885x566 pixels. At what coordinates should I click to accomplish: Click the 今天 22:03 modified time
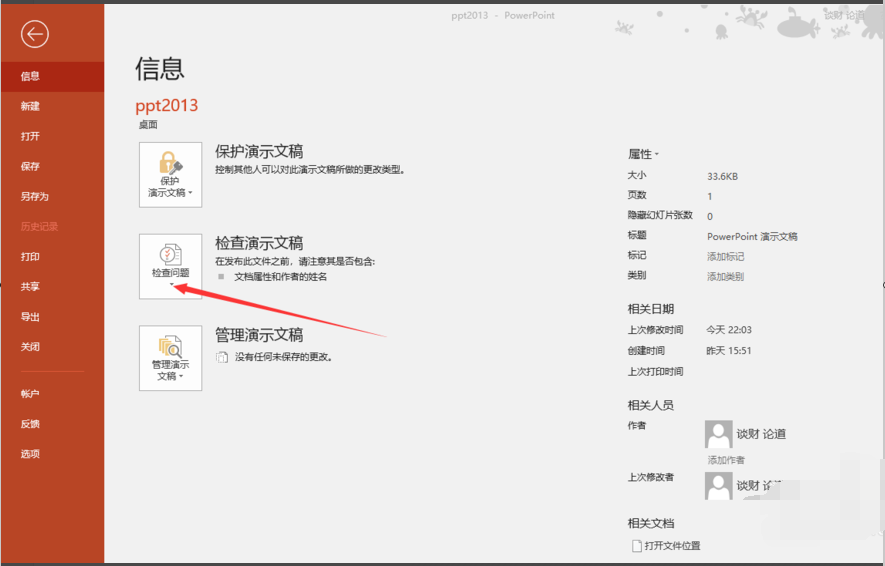pyautogui.click(x=729, y=330)
